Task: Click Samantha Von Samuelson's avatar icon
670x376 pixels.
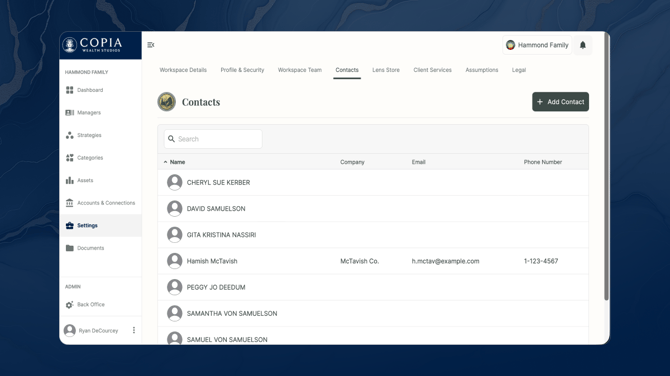Action: pos(174,314)
